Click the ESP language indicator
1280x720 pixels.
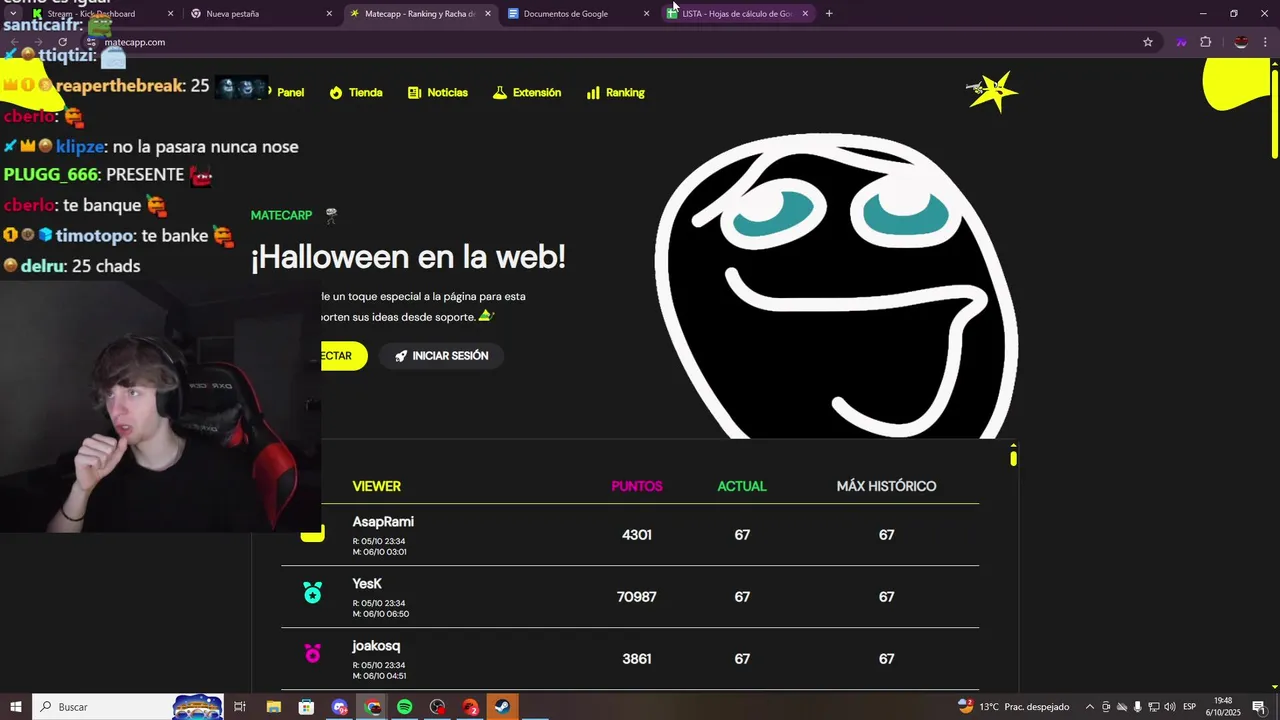pos(1189,707)
